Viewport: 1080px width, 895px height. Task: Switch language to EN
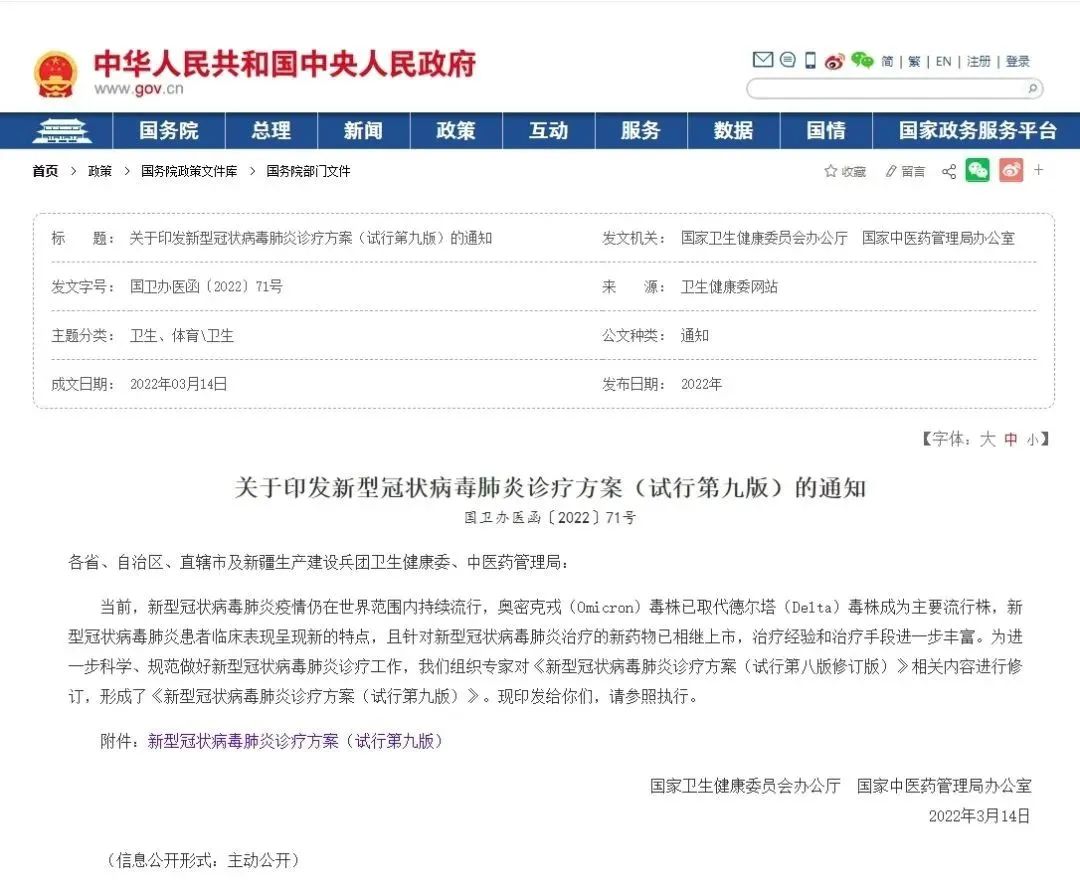pos(944,61)
